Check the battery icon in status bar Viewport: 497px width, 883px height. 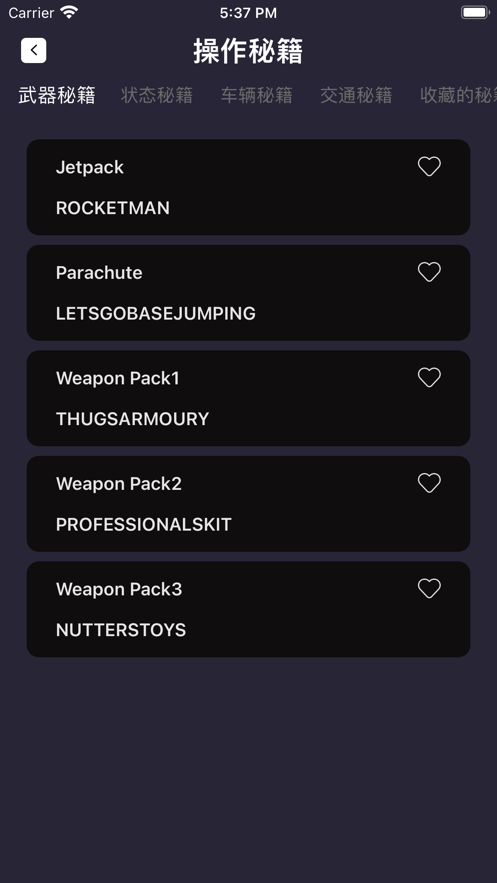coord(475,12)
